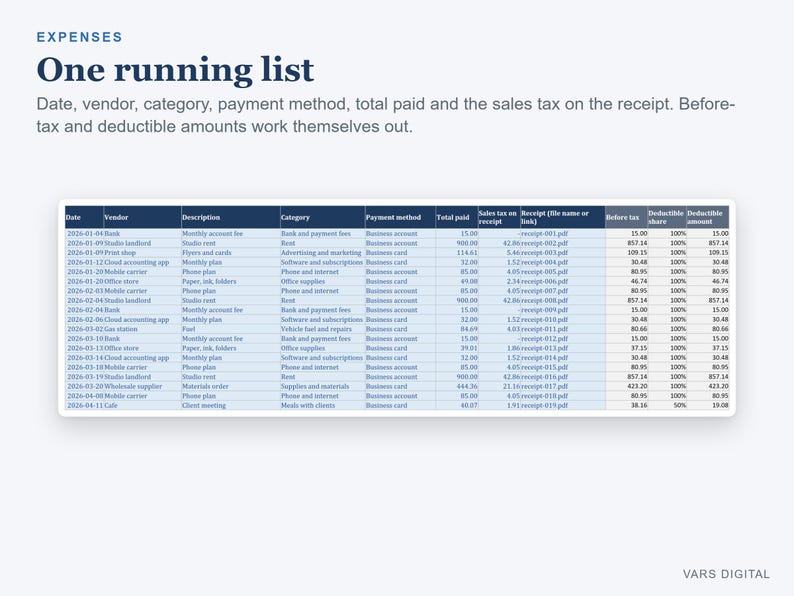This screenshot has width=794, height=596.
Task: Click the "Materials order" description cell
Action: tap(230, 386)
